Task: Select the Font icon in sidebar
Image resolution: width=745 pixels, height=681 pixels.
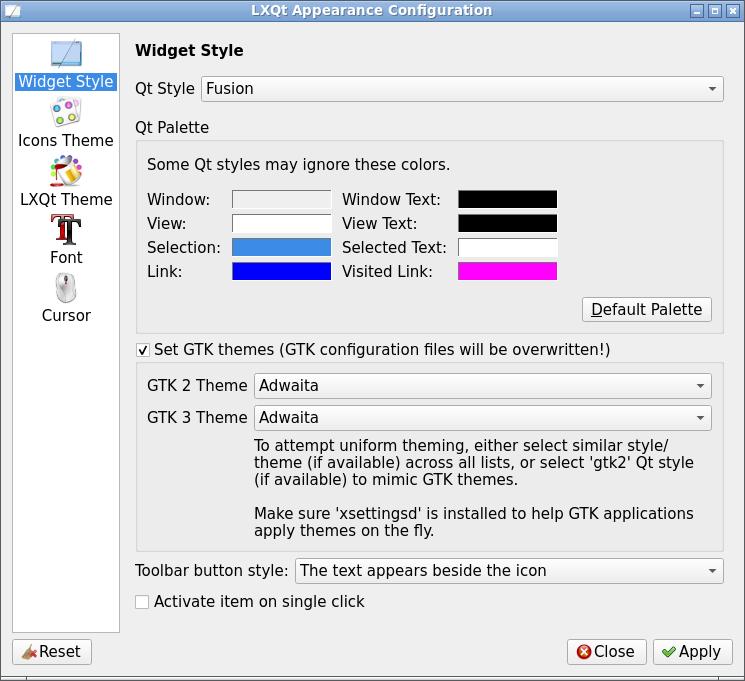Action: pyautogui.click(x=66, y=230)
